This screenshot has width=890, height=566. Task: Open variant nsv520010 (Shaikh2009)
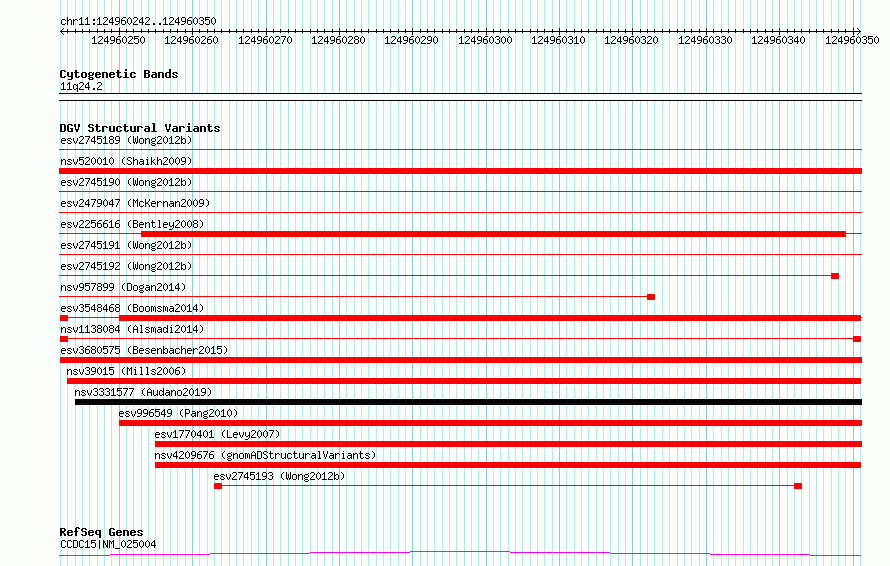(x=126, y=161)
